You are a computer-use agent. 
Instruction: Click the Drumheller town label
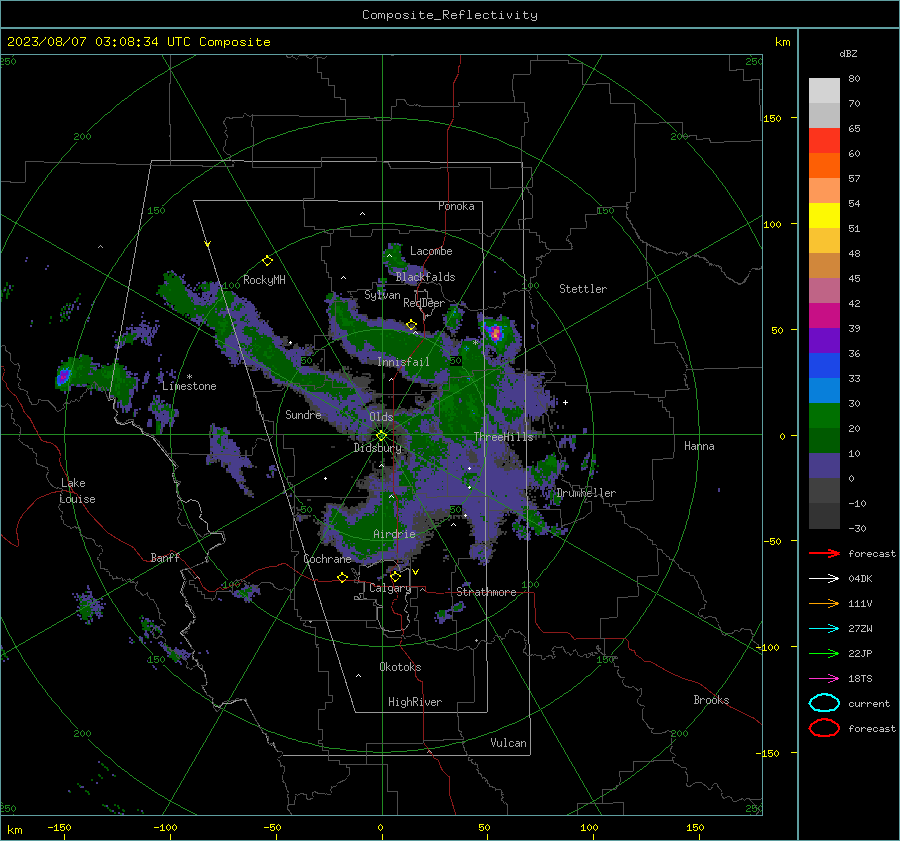pos(586,493)
